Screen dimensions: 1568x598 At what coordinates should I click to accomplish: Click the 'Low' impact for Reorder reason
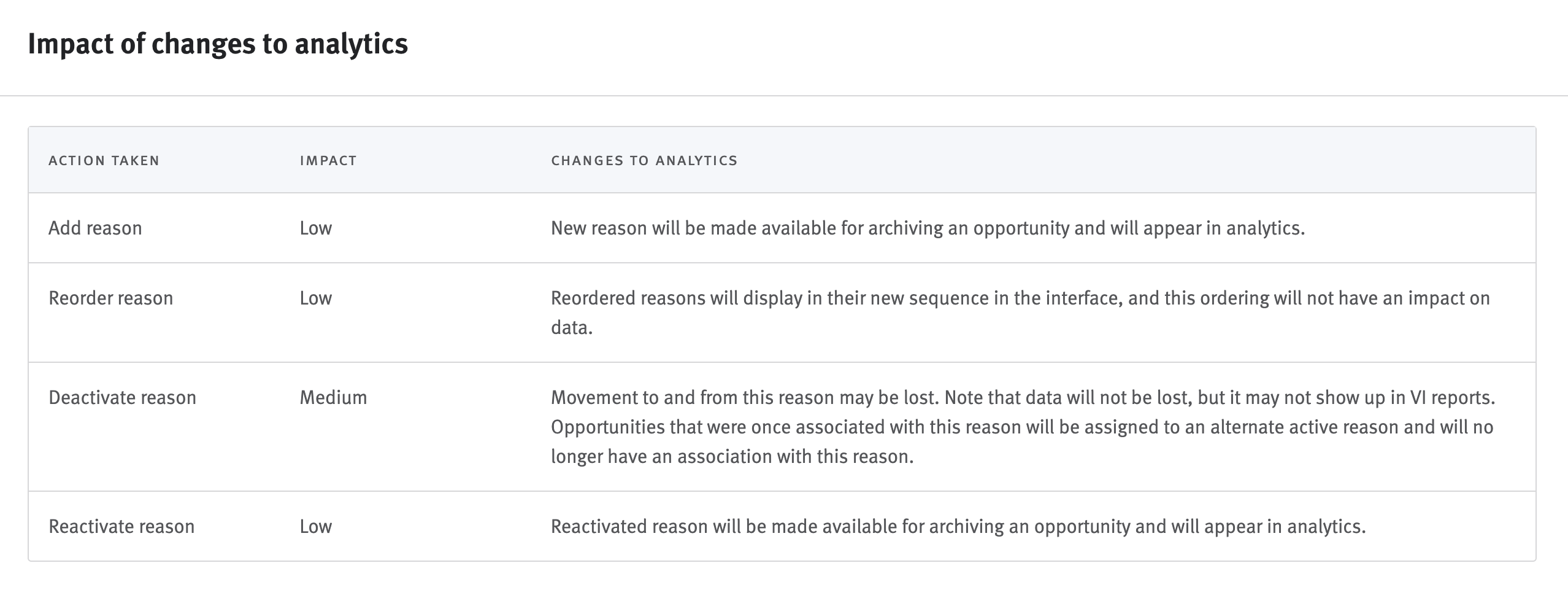[315, 298]
